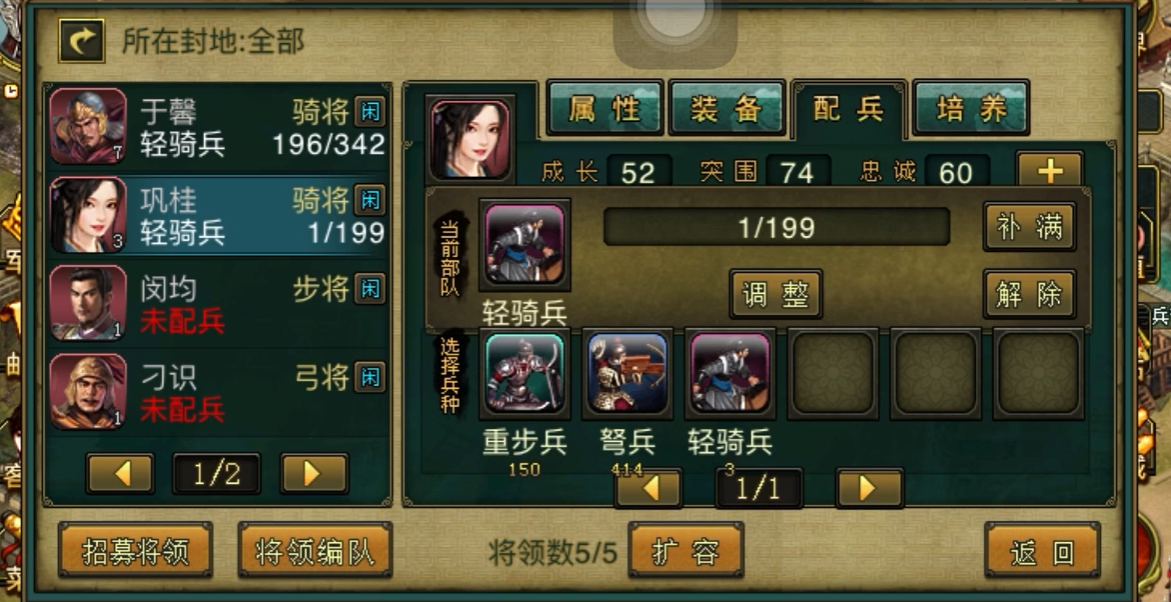Select the 弩兵 crossbowman troop icon

(x=627, y=373)
